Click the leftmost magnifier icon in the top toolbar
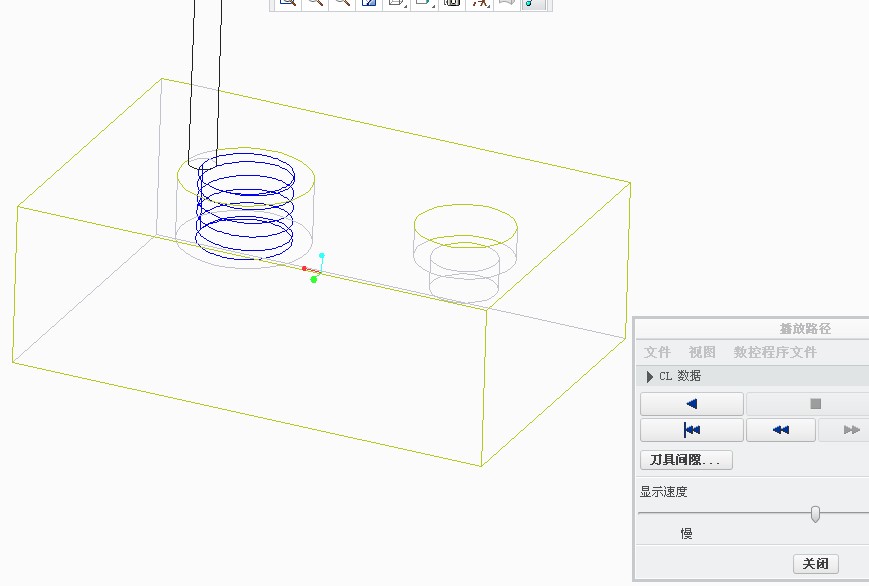Image resolution: width=869 pixels, height=586 pixels. point(287,3)
